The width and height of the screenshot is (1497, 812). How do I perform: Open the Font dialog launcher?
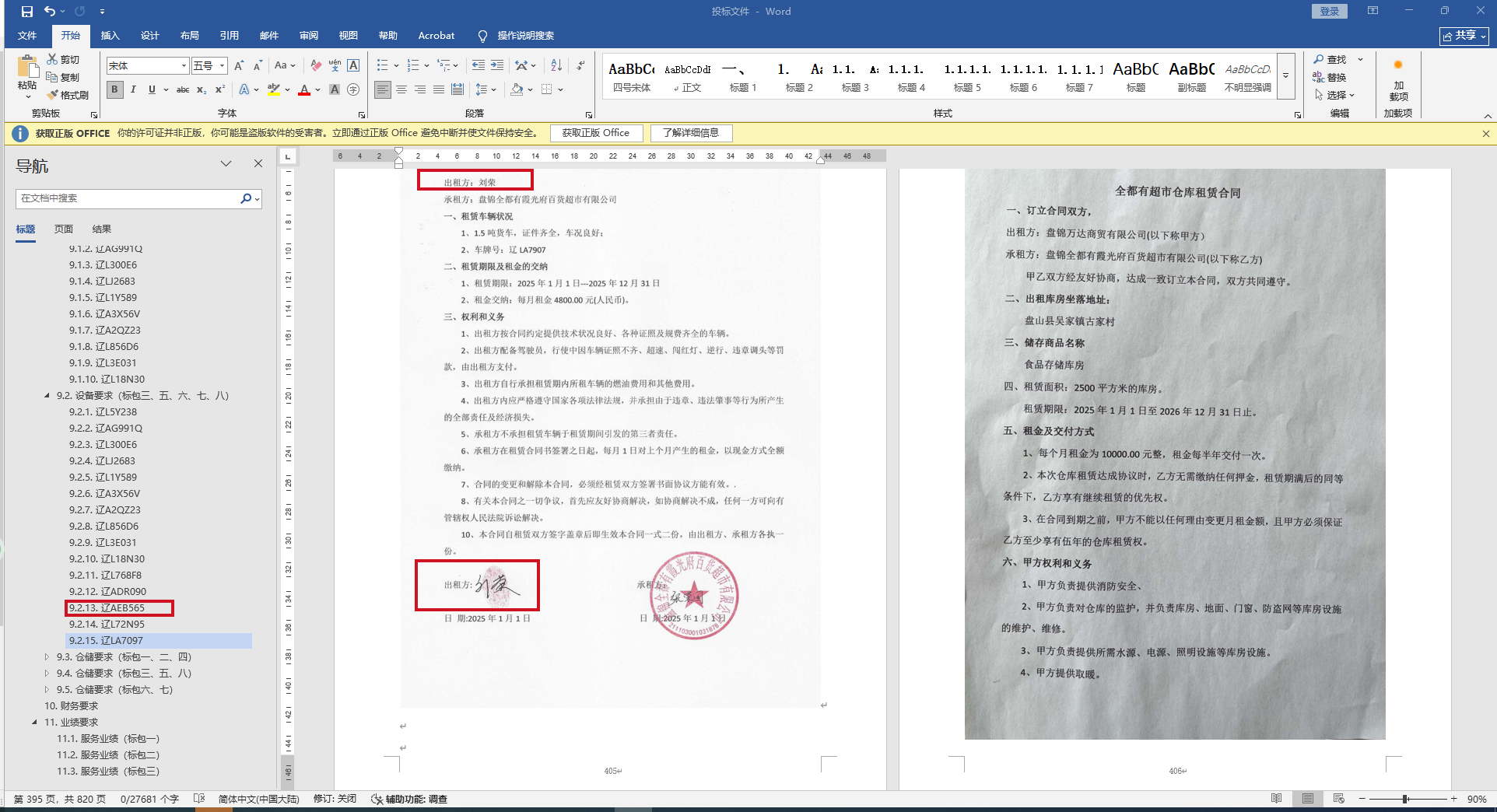[x=362, y=114]
